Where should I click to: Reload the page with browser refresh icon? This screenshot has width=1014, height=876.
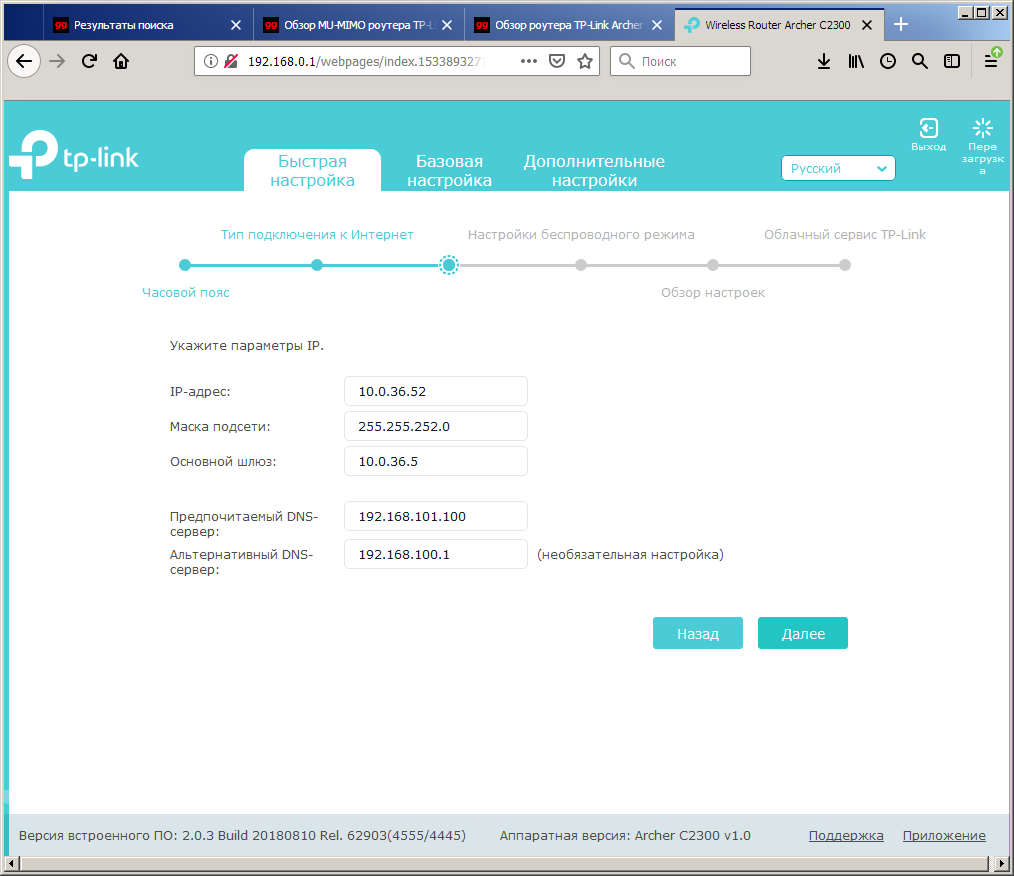[x=89, y=61]
